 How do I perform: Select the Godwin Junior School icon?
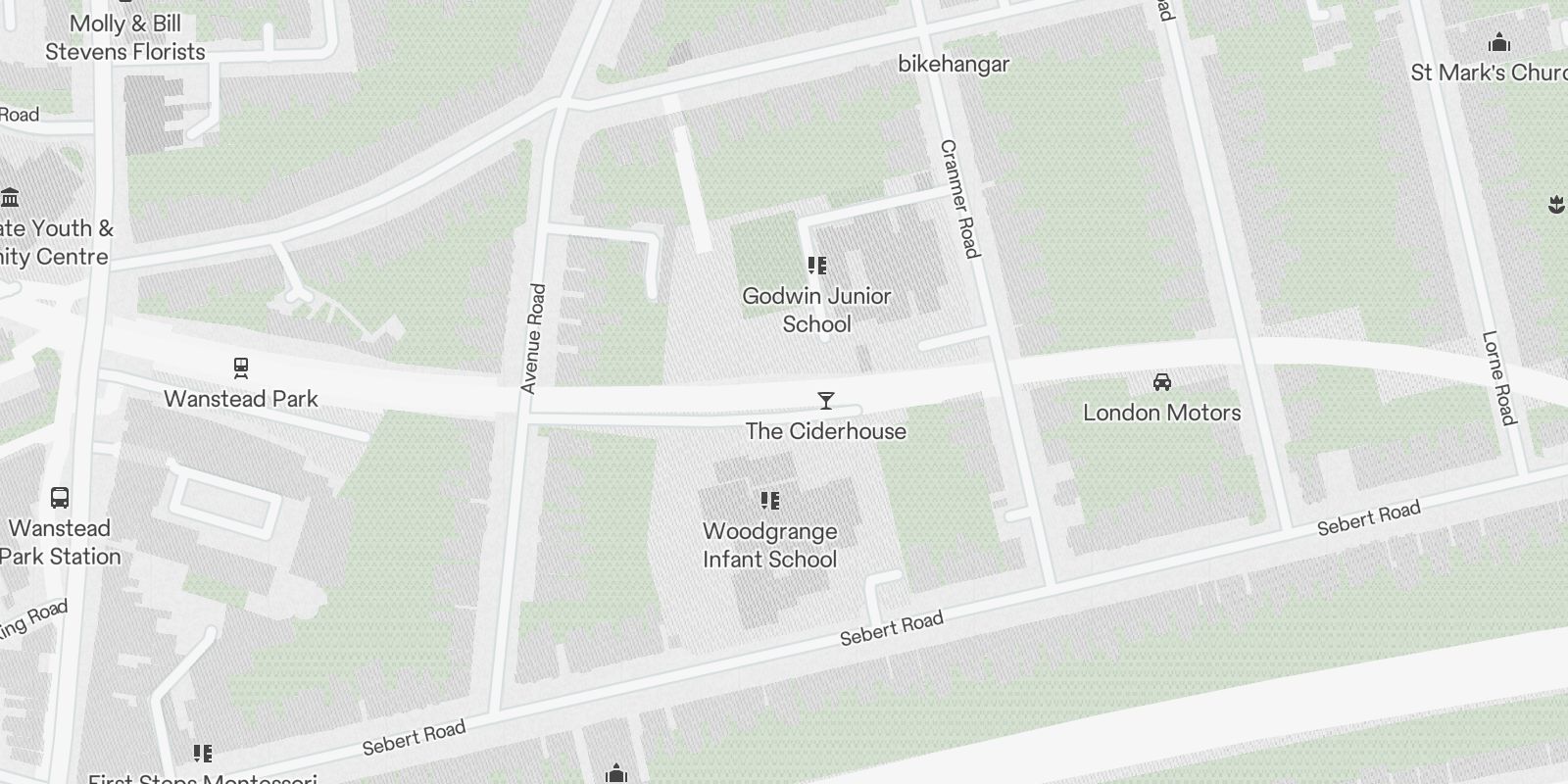tap(816, 266)
